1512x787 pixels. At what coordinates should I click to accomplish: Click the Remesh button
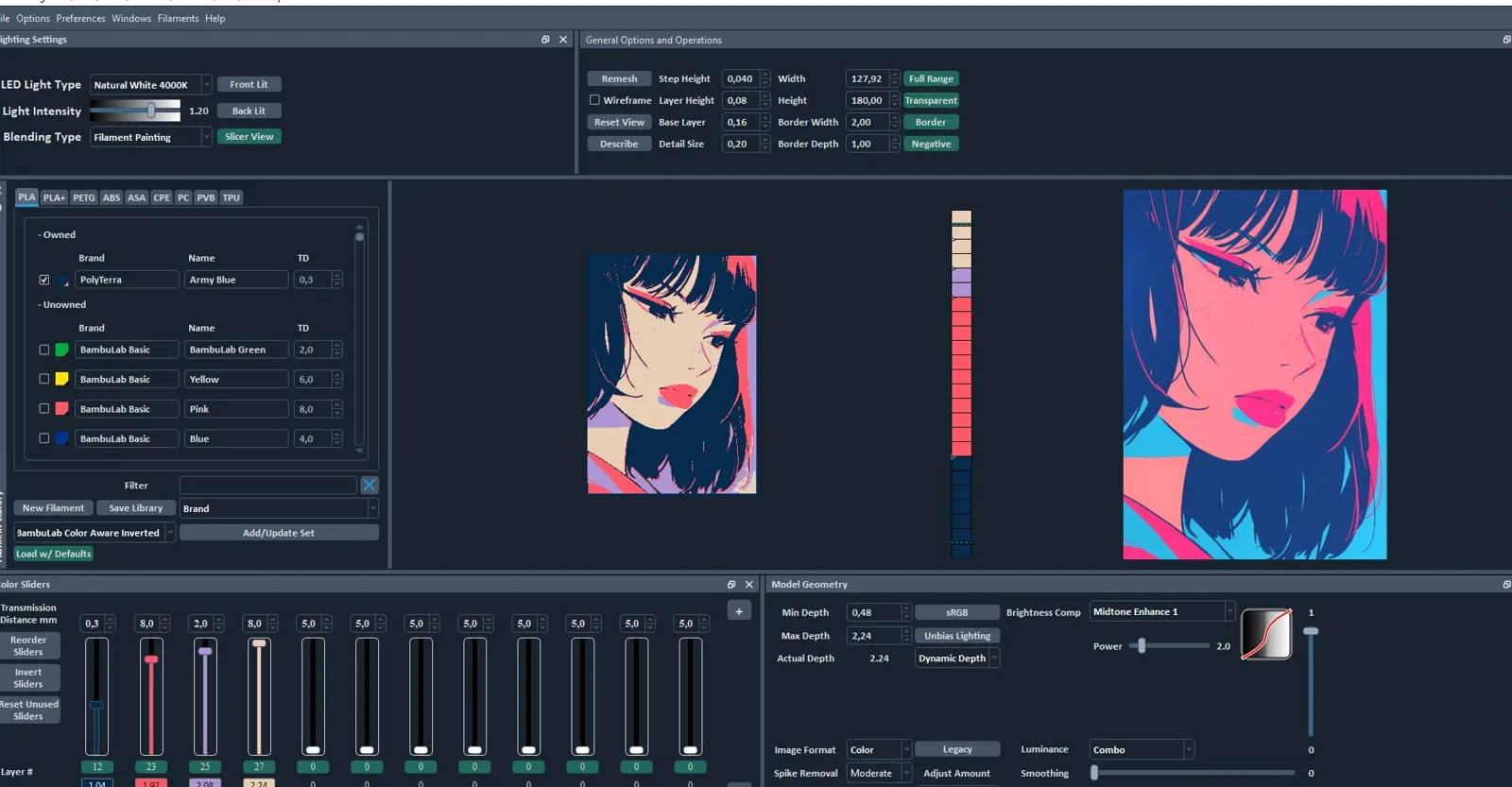[x=619, y=78]
